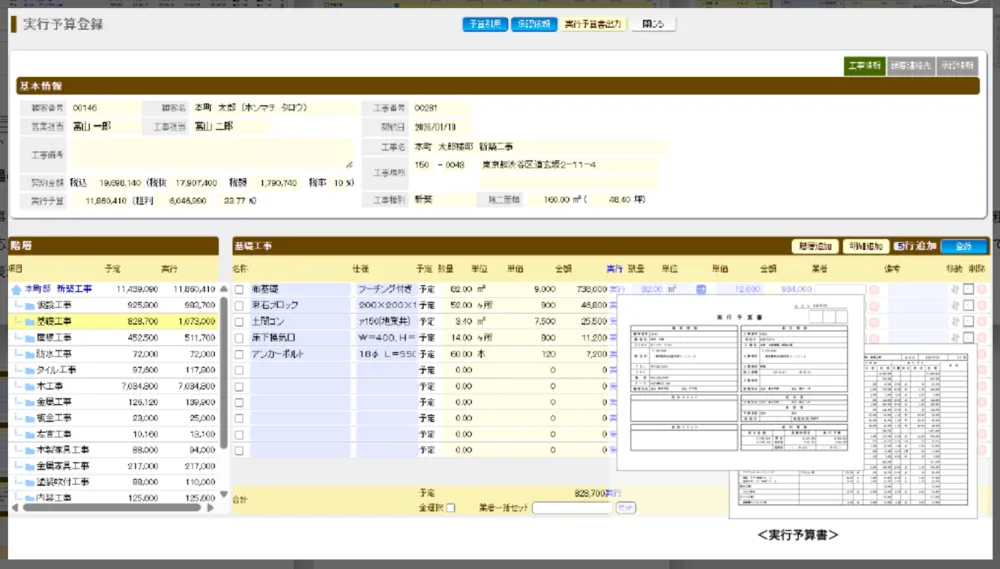Screen dimensions: 1000x569
Task: Click move arrows icon in 土間コン row
Action: pos(955,321)
